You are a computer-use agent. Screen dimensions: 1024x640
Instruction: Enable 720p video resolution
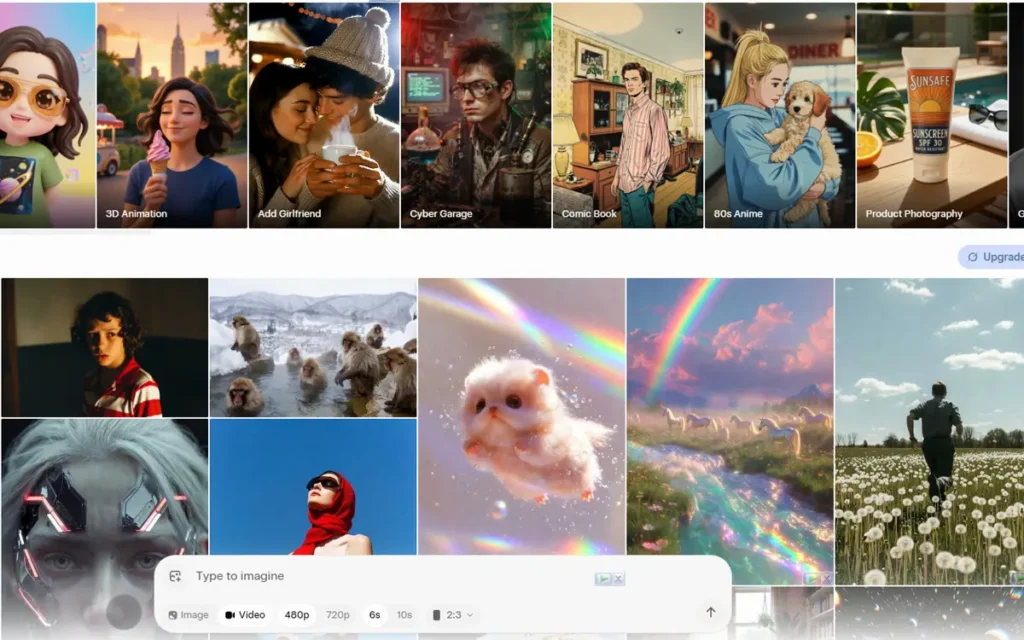click(337, 614)
